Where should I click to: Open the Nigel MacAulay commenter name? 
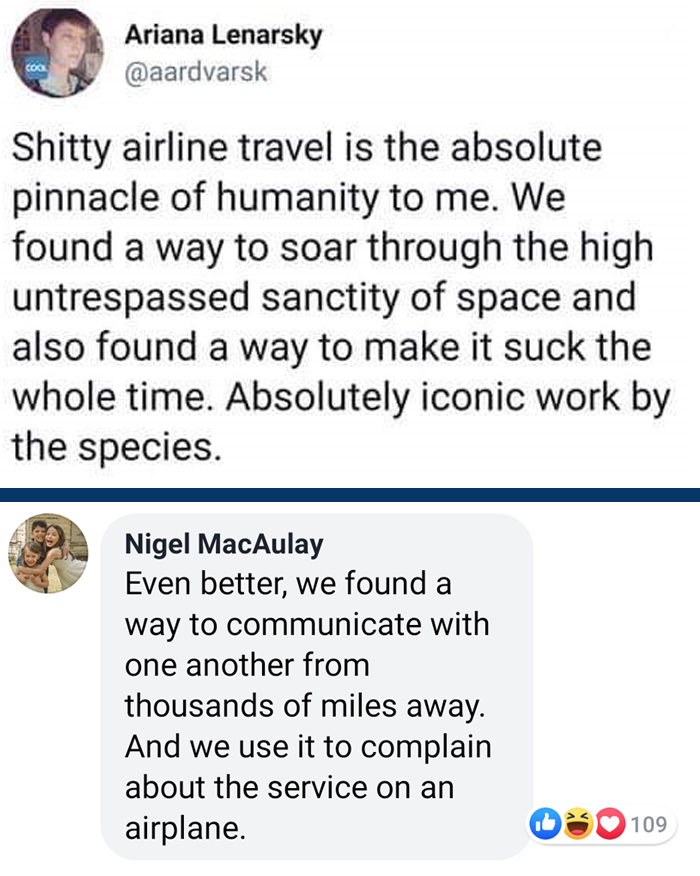(x=225, y=545)
